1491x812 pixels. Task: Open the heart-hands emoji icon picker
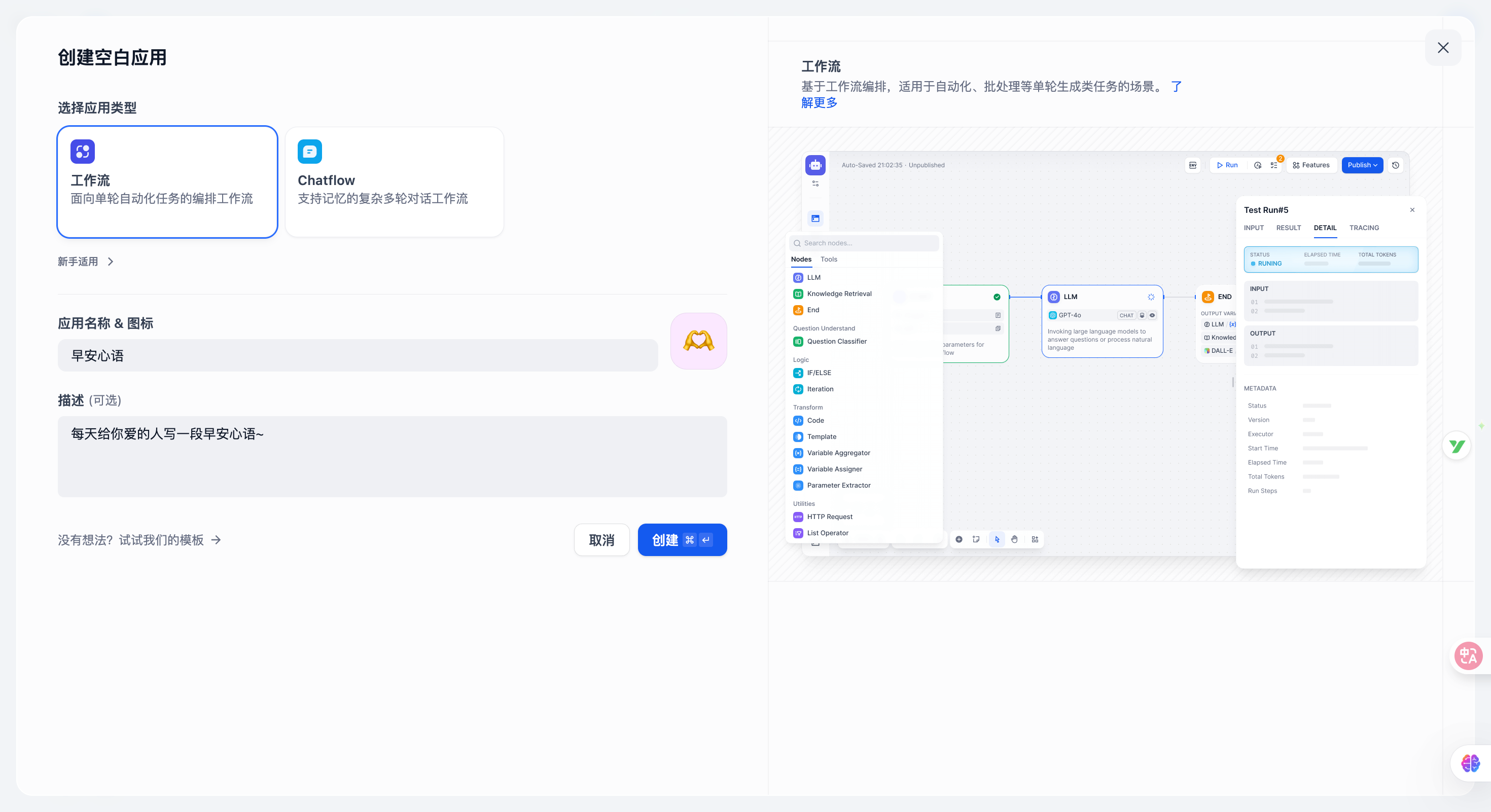tap(699, 341)
